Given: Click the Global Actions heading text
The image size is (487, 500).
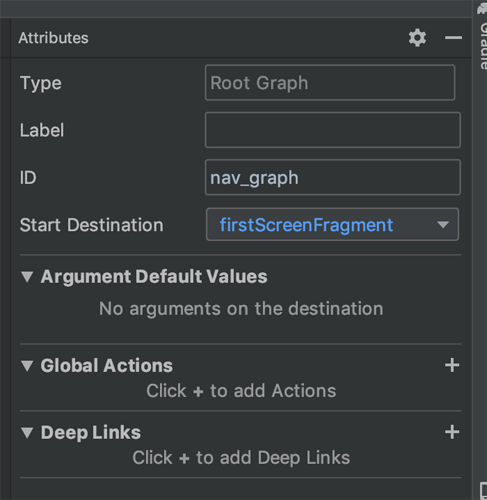Looking at the screenshot, I should click(x=107, y=365).
